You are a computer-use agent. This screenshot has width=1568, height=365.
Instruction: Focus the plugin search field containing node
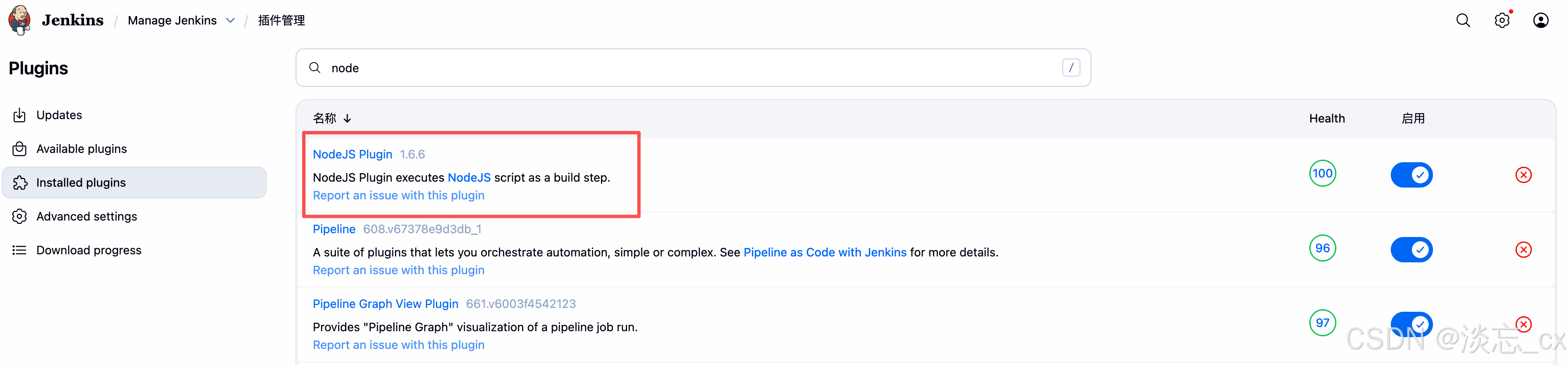[x=693, y=68]
